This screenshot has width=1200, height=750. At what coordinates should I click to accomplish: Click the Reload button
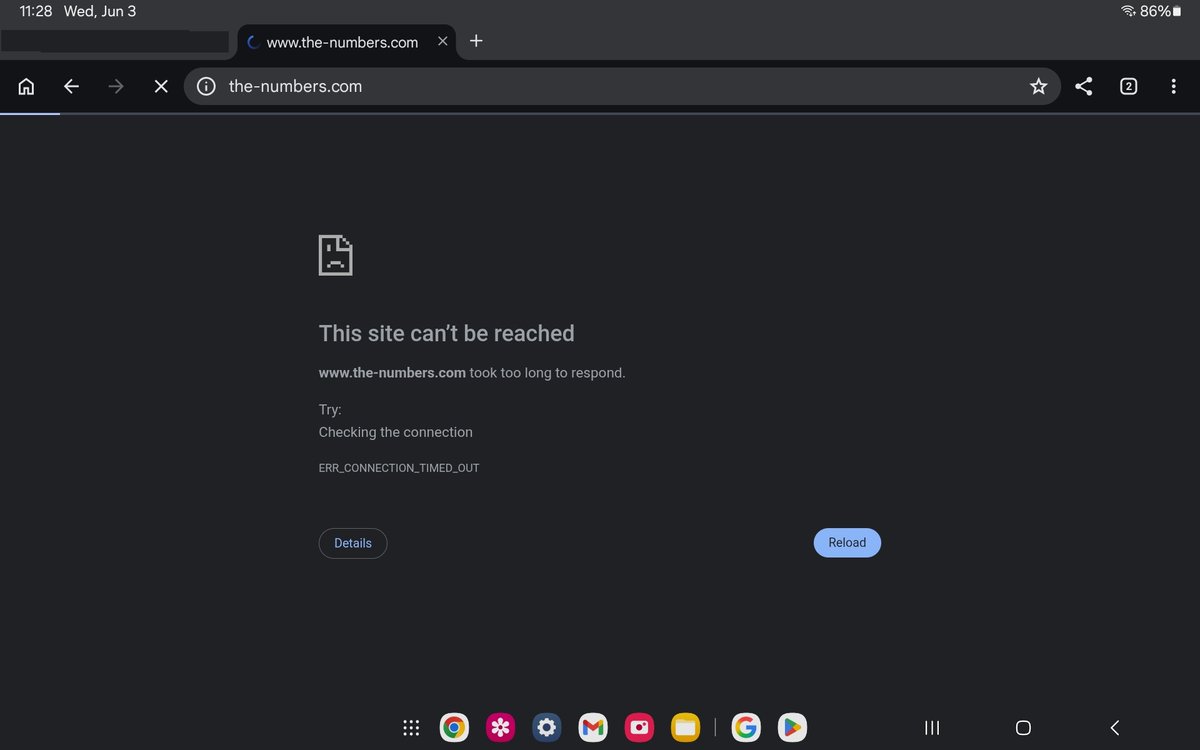click(847, 543)
